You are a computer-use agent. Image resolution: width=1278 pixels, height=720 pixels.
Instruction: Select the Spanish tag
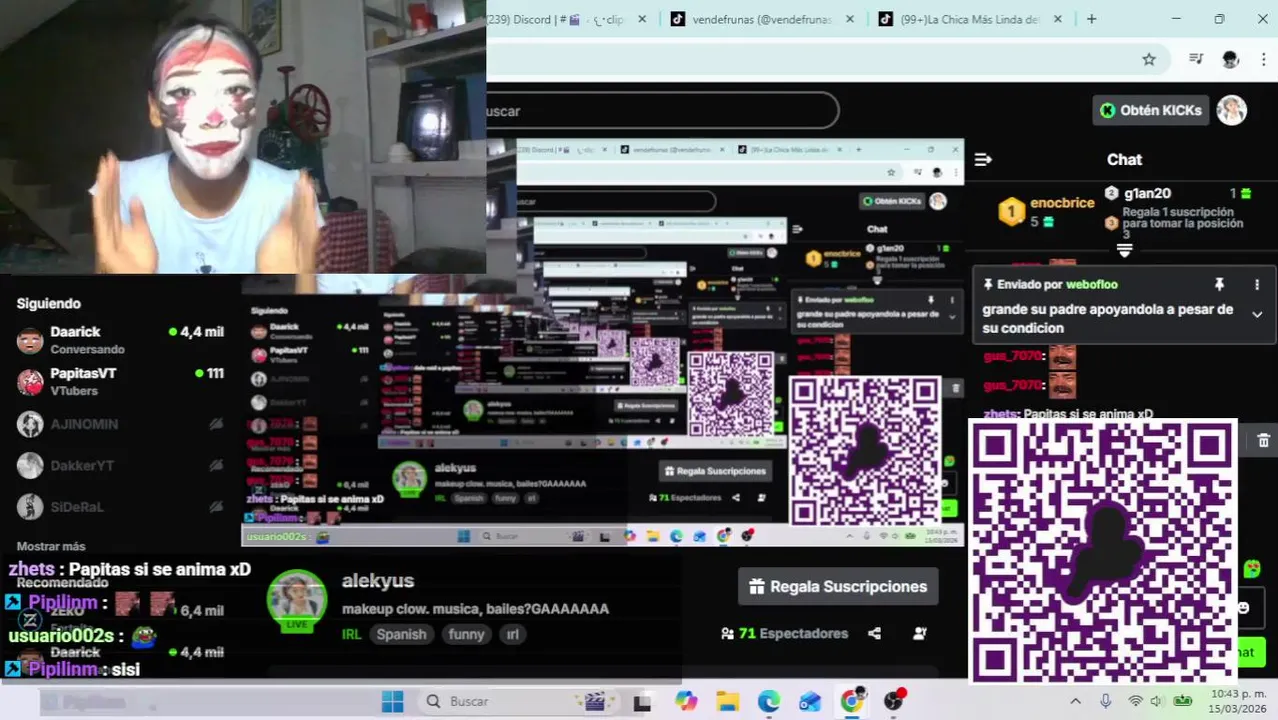tap(401, 634)
